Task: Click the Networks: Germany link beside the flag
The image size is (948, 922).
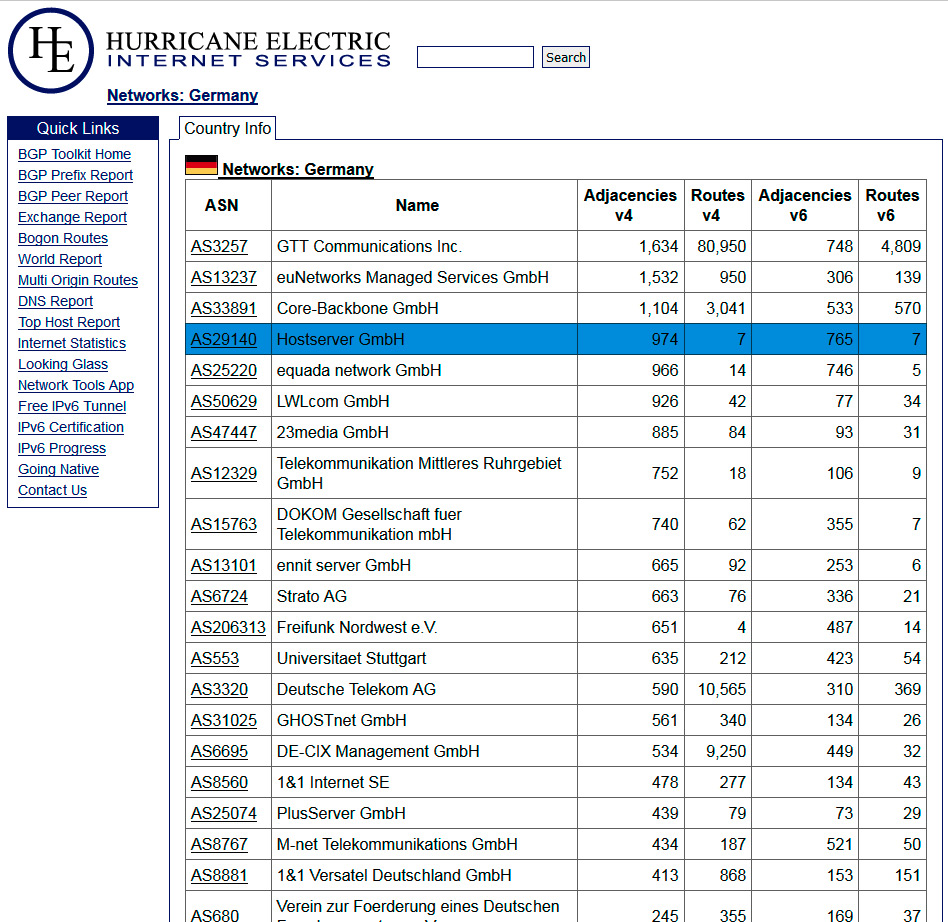Action: click(298, 169)
